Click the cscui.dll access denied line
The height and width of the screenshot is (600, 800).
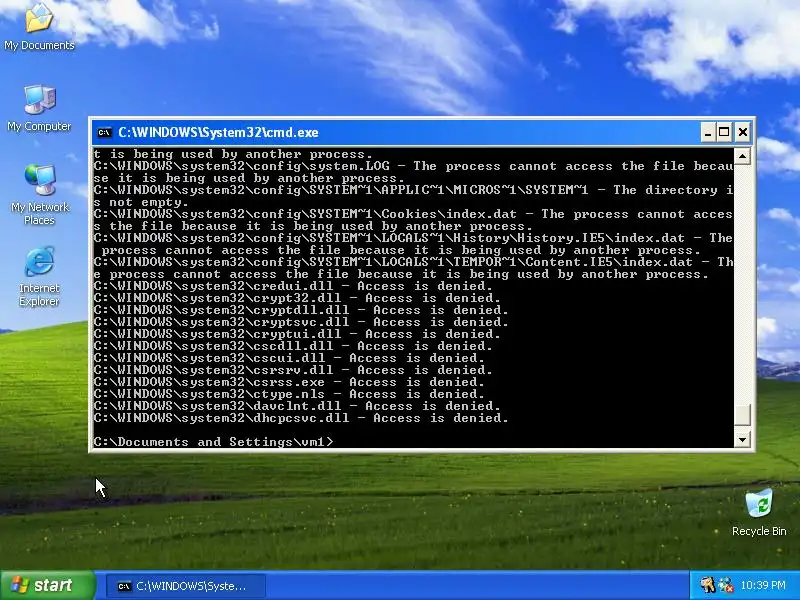tap(289, 358)
